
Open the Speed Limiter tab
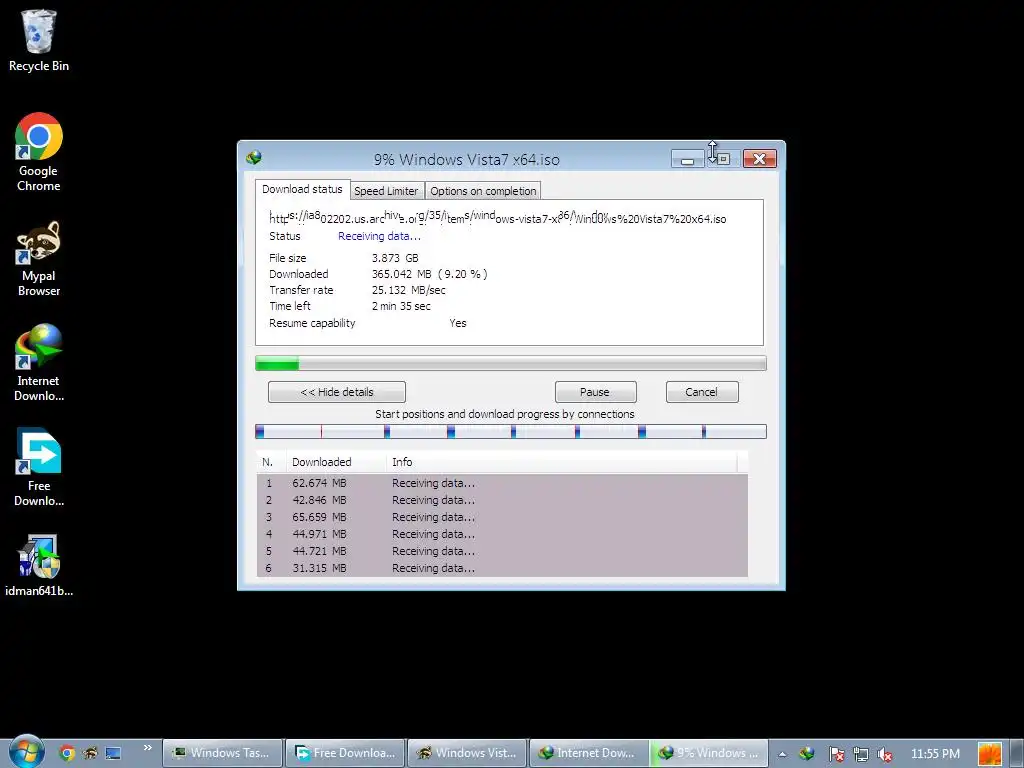click(x=387, y=191)
